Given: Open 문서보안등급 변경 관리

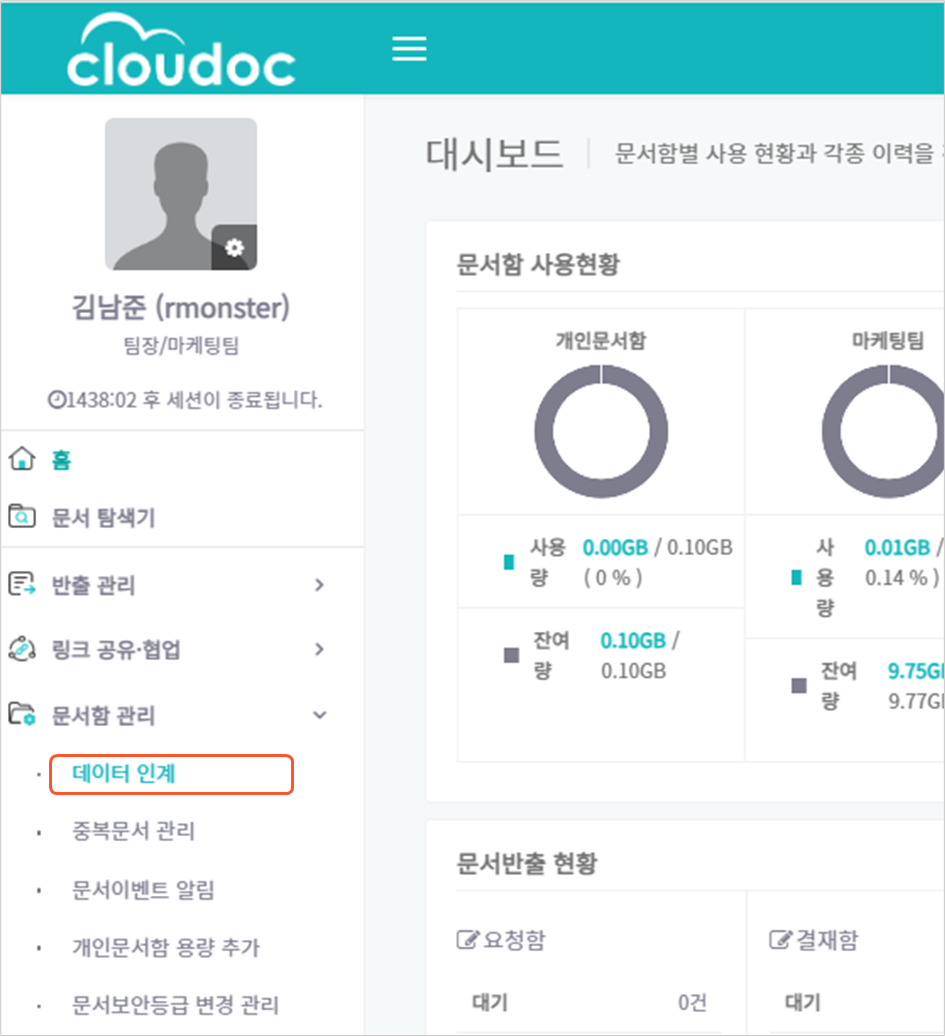Looking at the screenshot, I should pos(175,1005).
